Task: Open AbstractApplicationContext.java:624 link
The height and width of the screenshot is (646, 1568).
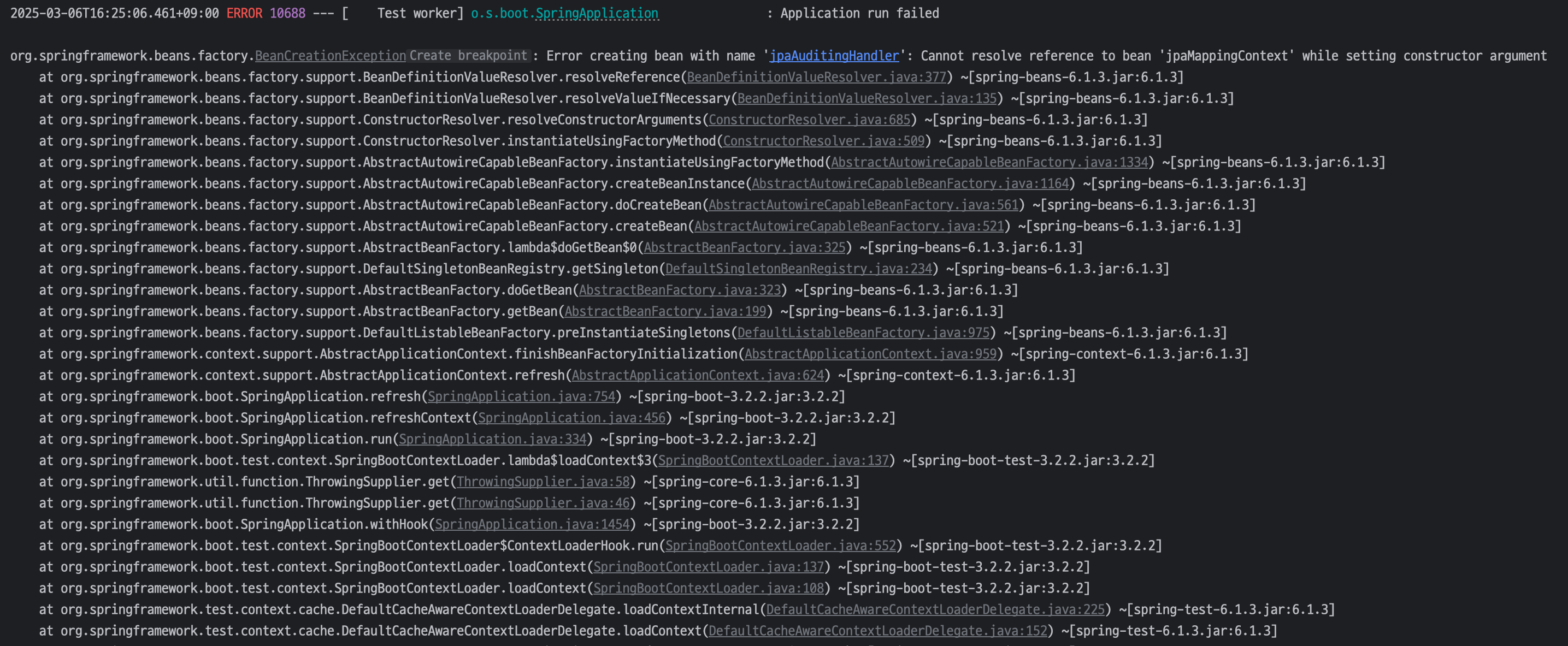Action: pos(698,375)
